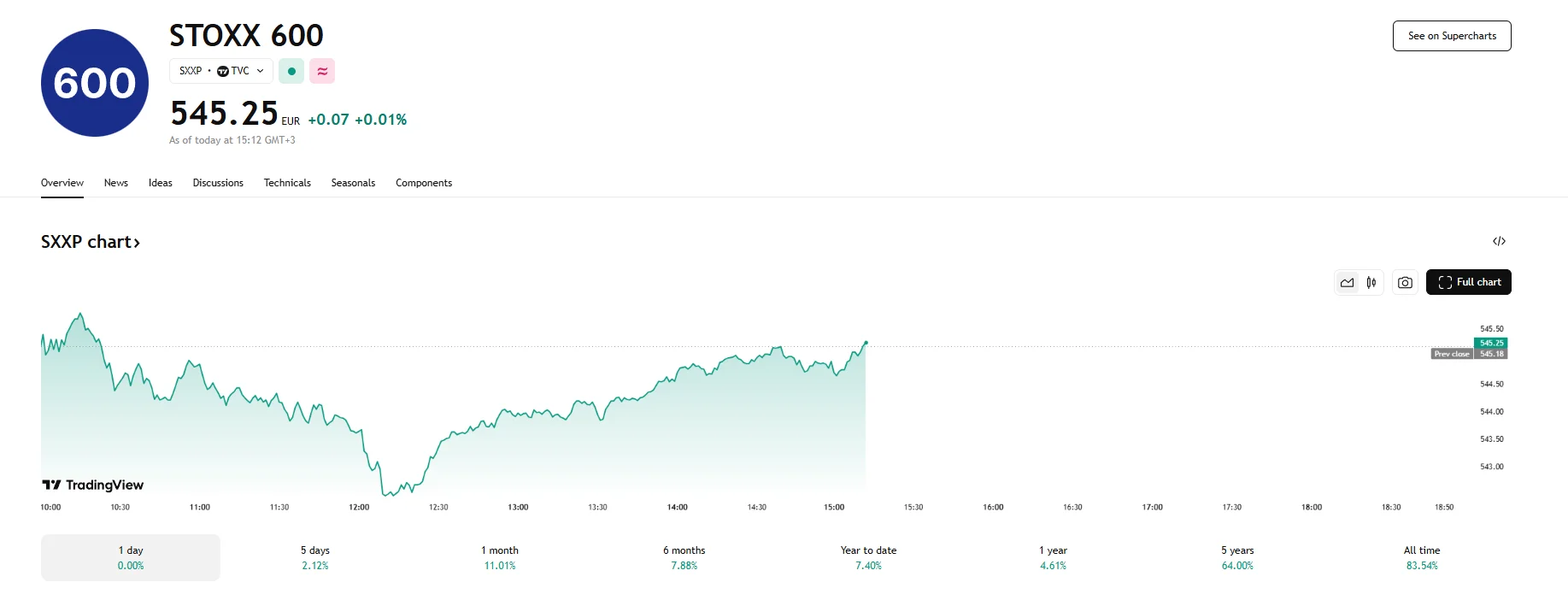Open the Components tab
Image resolution: width=1568 pixels, height=594 pixels.
[x=424, y=182]
